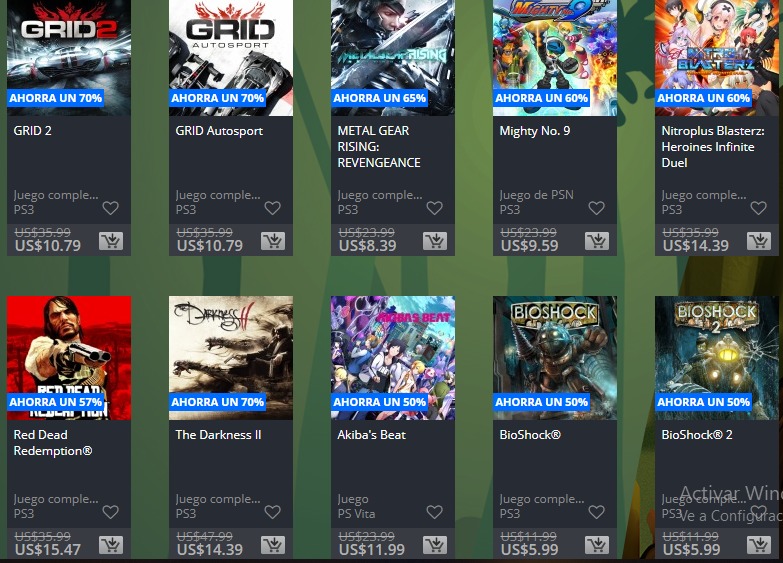The height and width of the screenshot is (563, 783).
Task: Open the BioShock 2 title link
Action: 697,435
